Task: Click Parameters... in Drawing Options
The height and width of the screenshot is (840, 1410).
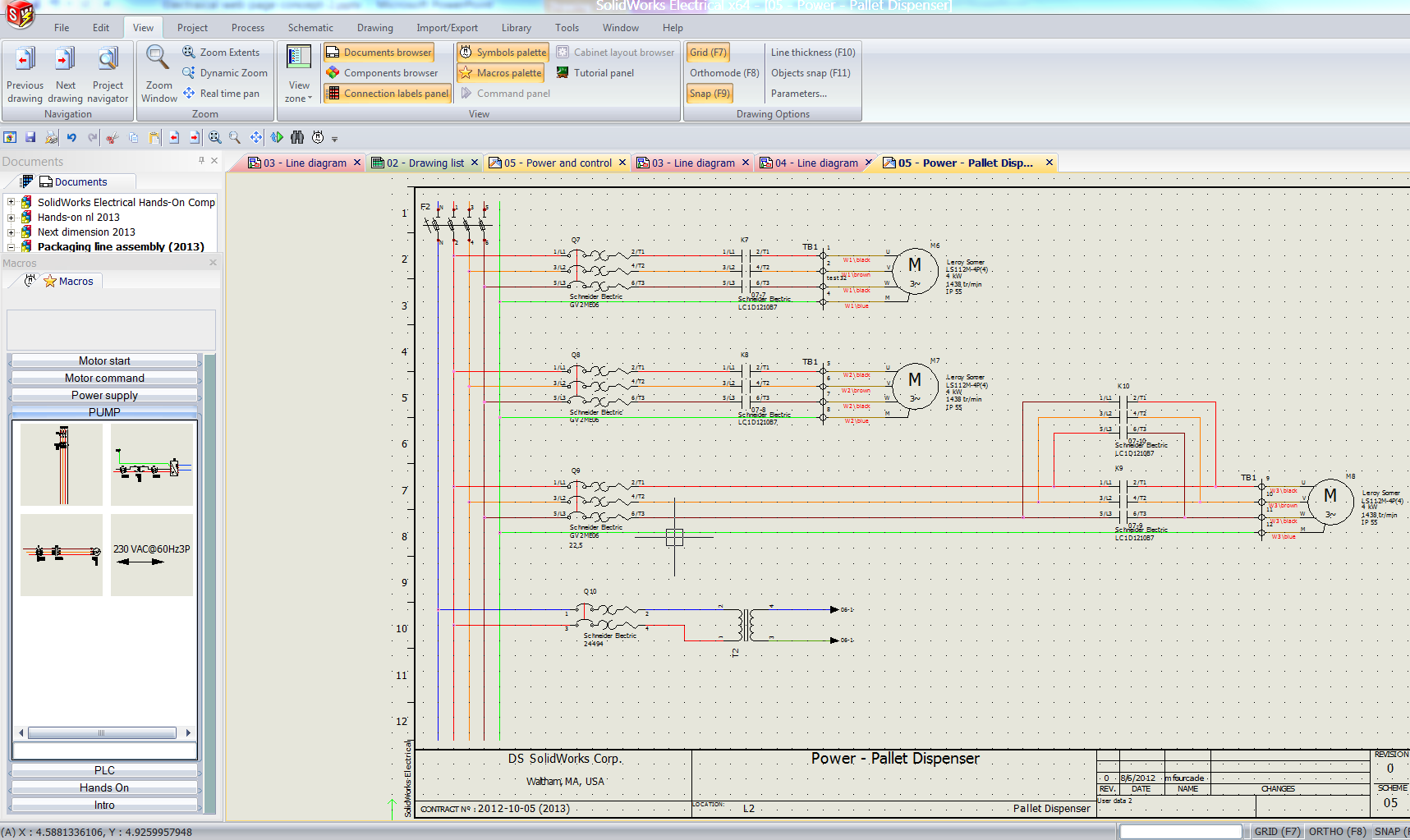Action: click(x=798, y=93)
